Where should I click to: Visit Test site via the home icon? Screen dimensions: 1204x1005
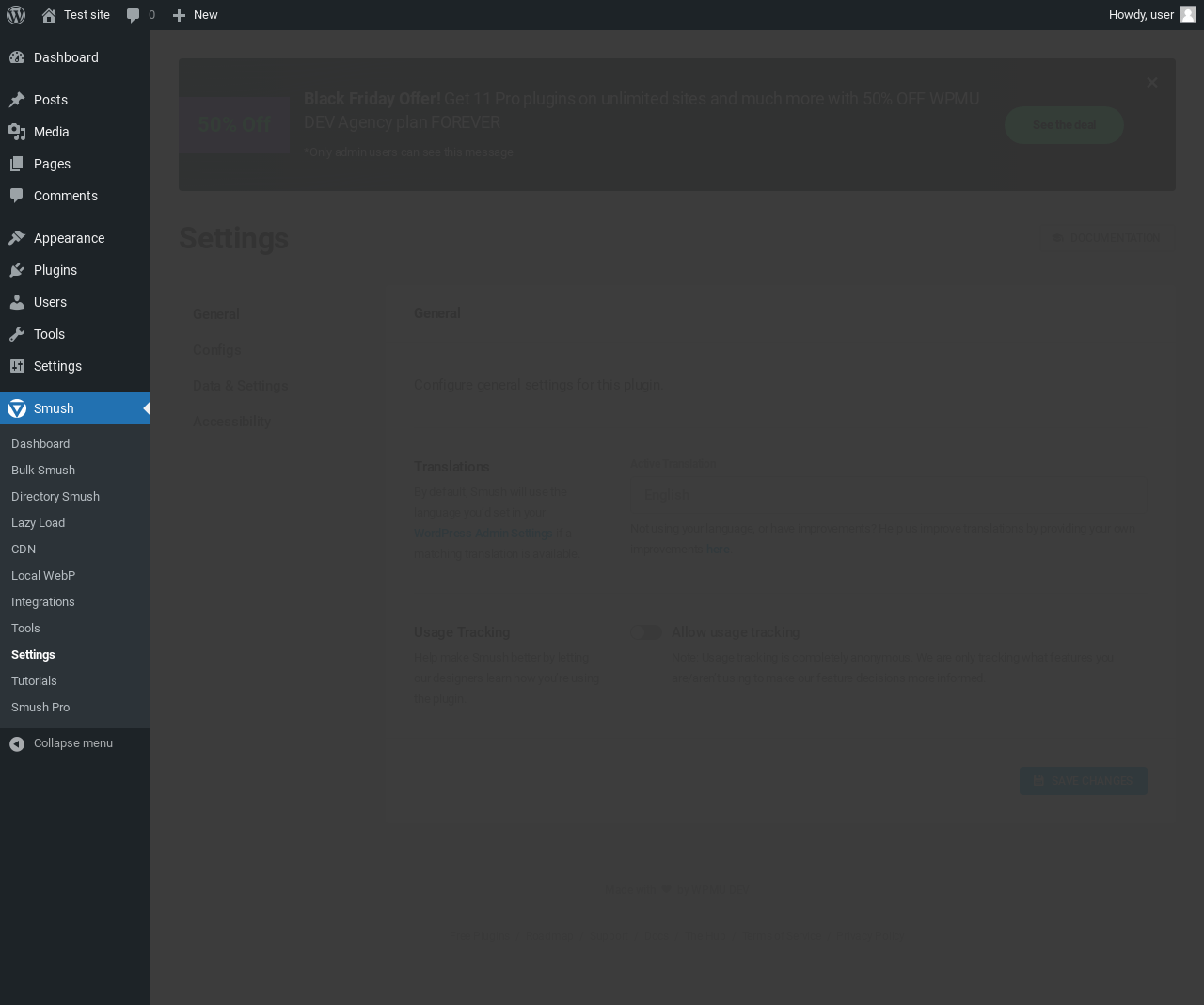(x=49, y=15)
